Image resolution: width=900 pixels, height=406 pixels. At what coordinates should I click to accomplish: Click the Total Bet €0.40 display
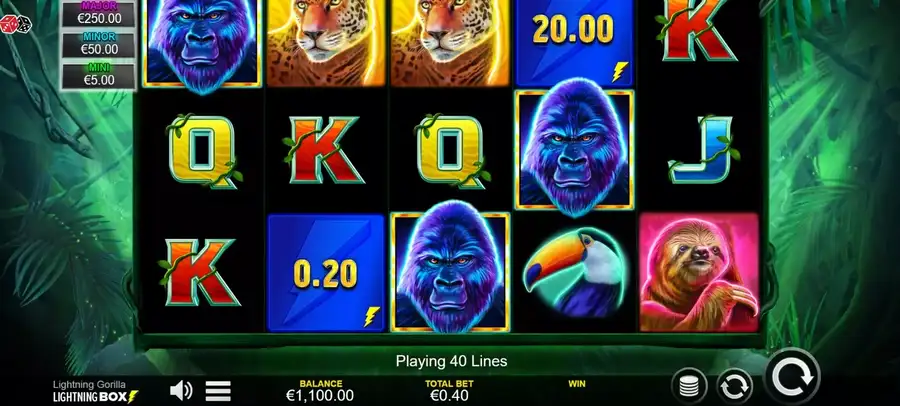click(449, 390)
